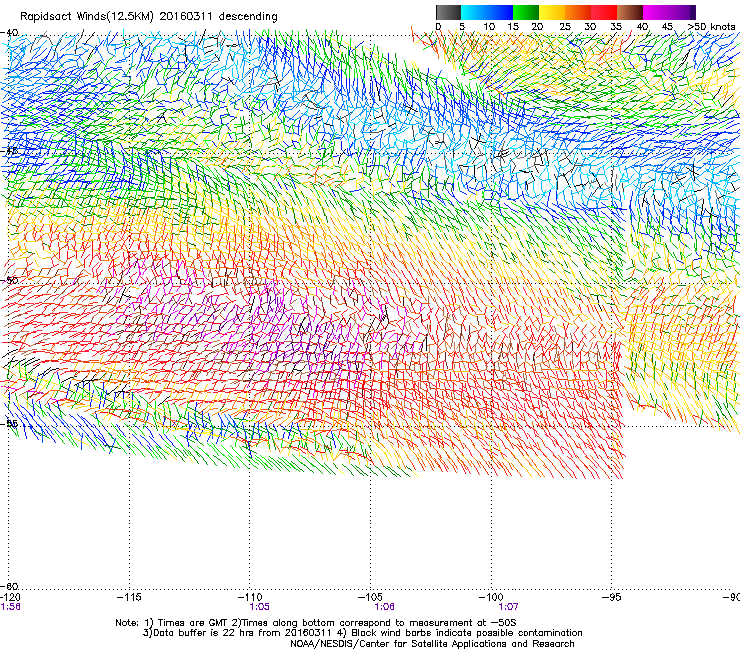Click the green 15-20 knots legend color
740x650 pixels.
click(x=526, y=12)
